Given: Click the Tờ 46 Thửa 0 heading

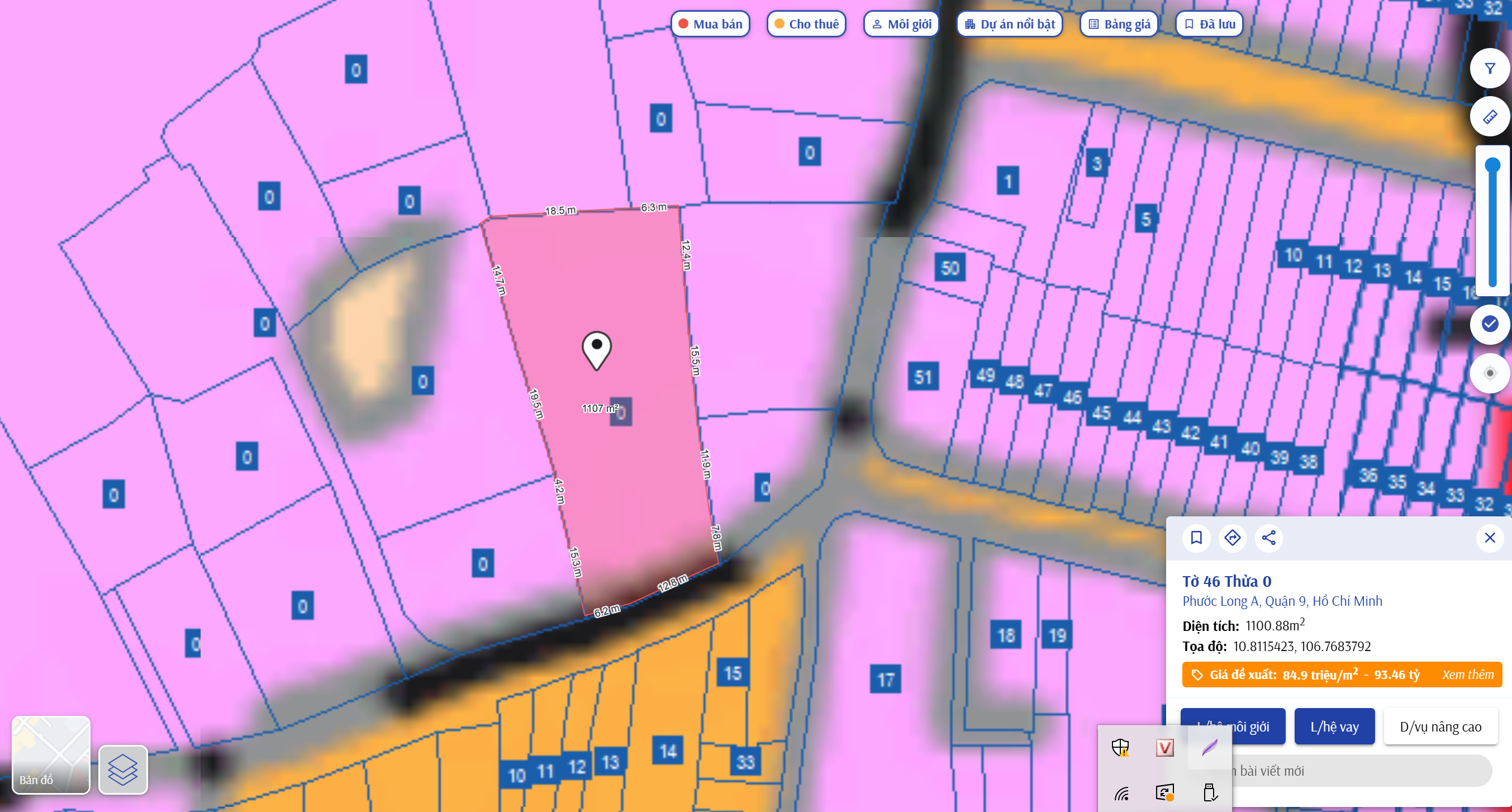Looking at the screenshot, I should point(1226,581).
